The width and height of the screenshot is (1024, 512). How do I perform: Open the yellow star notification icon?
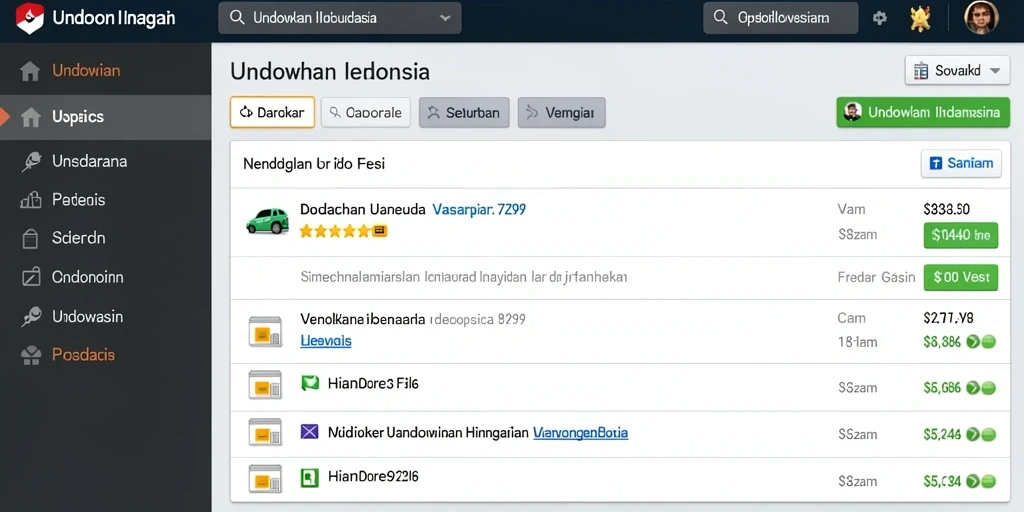(x=920, y=18)
